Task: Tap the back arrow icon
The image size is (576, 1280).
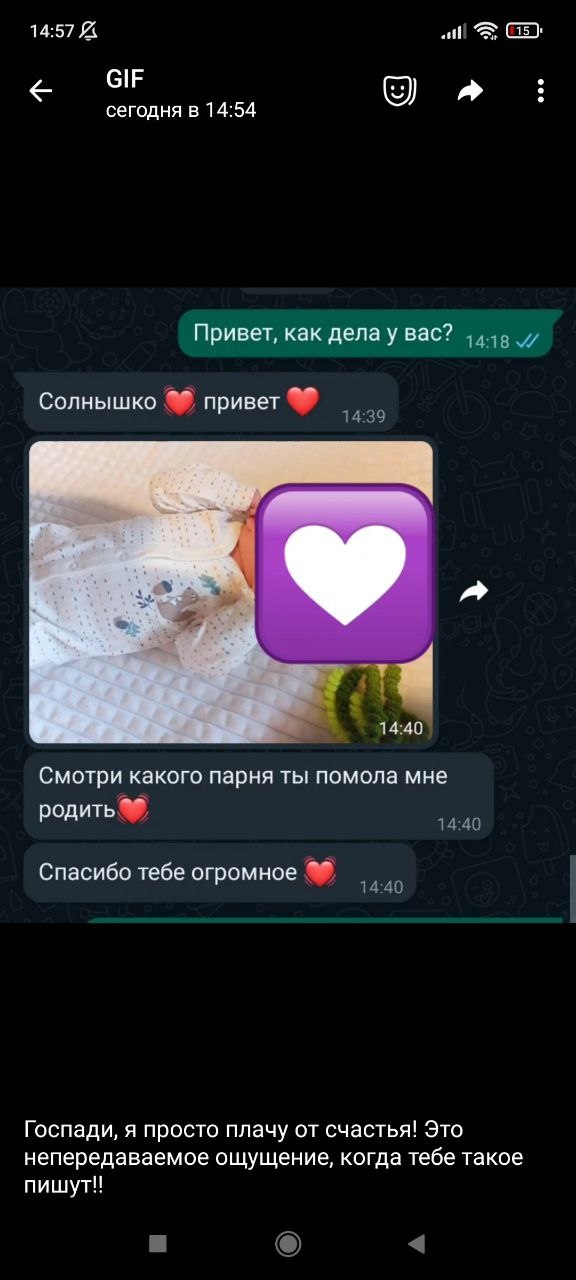Action: [40, 92]
